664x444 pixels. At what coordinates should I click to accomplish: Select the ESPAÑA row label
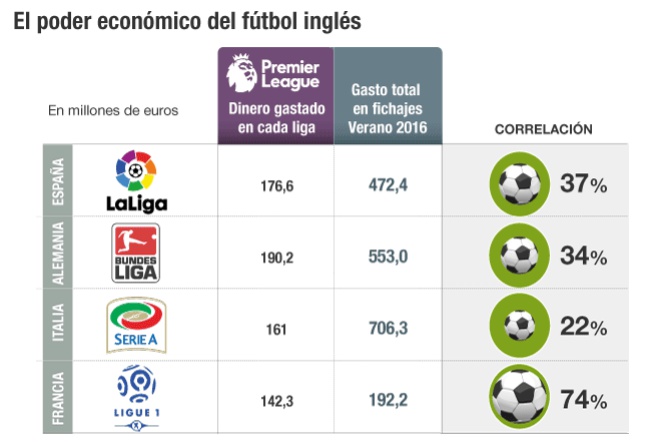tap(58, 181)
